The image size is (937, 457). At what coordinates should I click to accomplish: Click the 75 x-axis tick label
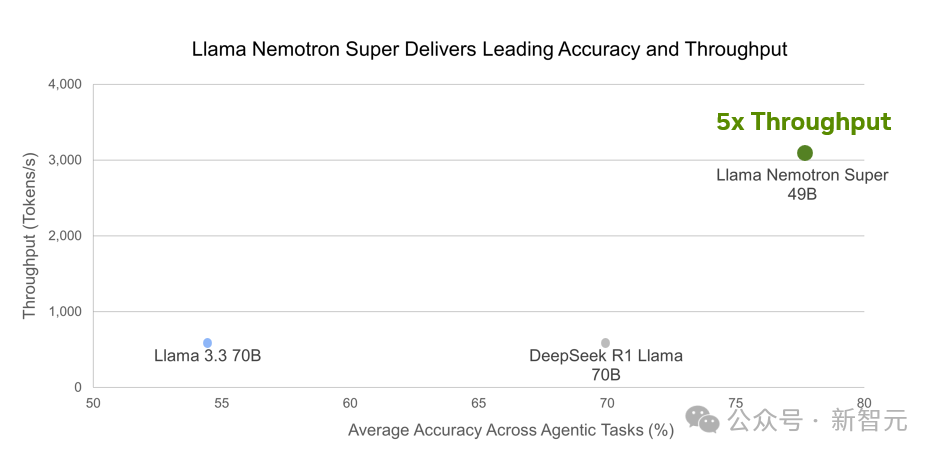736,403
